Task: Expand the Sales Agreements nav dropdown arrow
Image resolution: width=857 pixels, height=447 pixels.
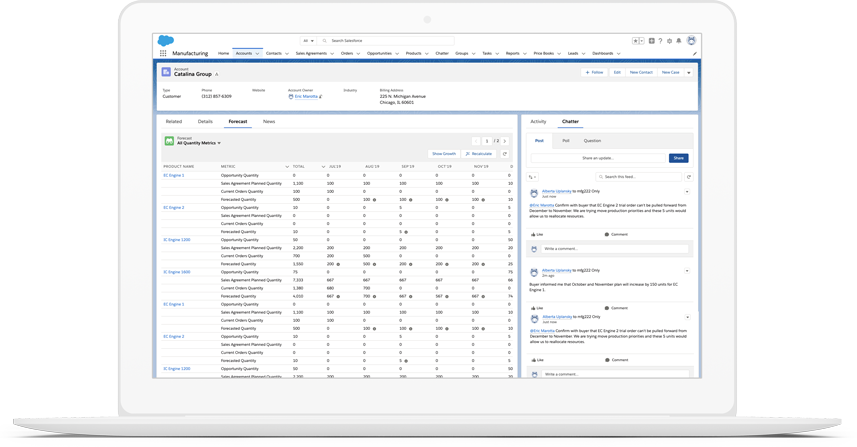Action: click(332, 54)
